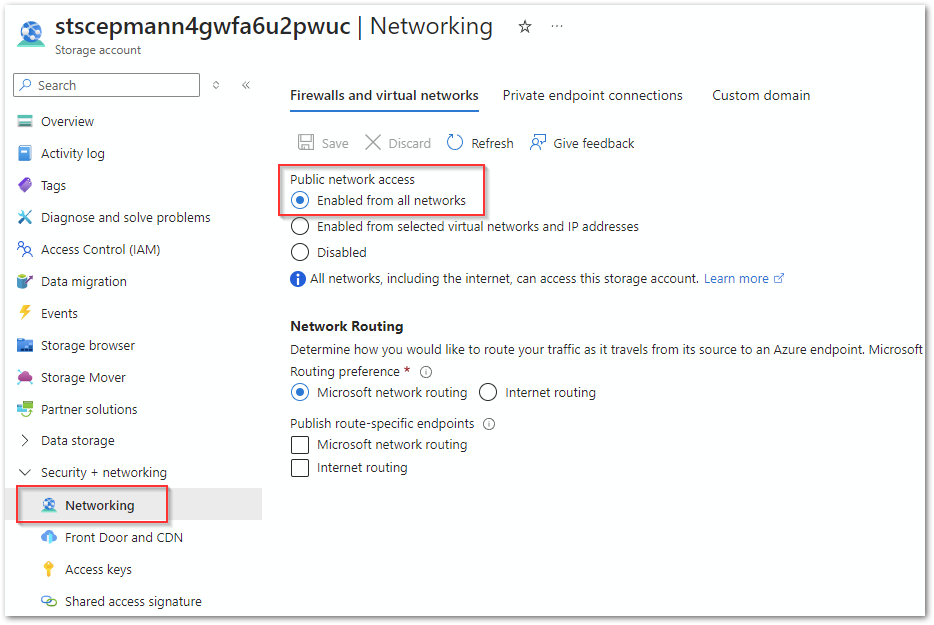Click the Give feedback icon
Image resolution: width=934 pixels, height=625 pixels.
click(539, 143)
